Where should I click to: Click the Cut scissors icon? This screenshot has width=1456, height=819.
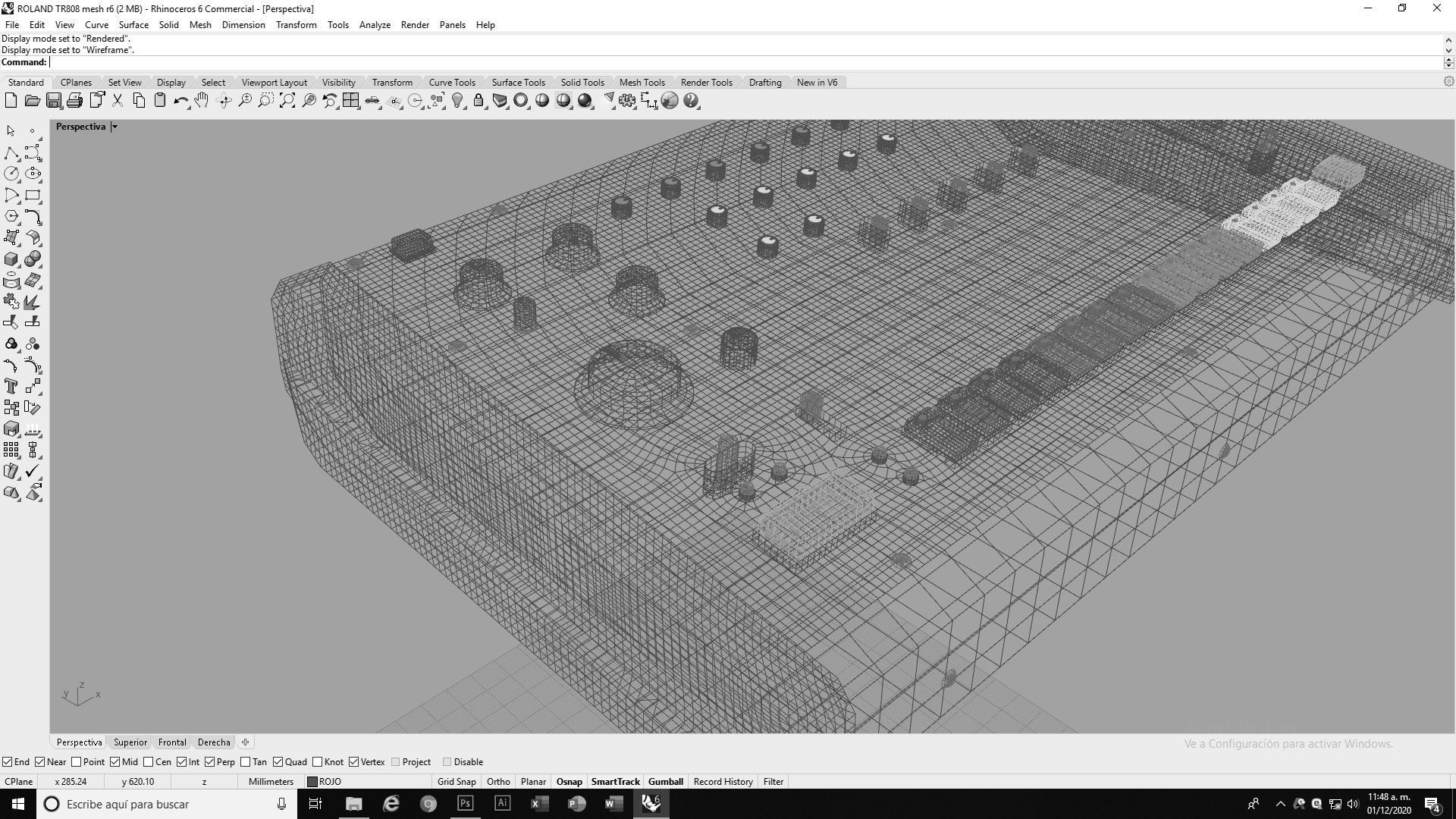(x=118, y=101)
